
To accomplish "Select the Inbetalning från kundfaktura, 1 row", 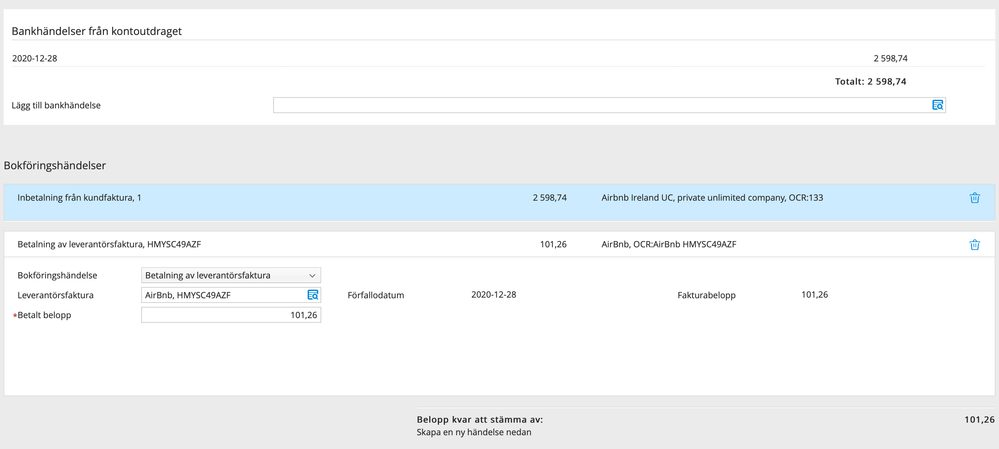I will [x=80, y=198].
